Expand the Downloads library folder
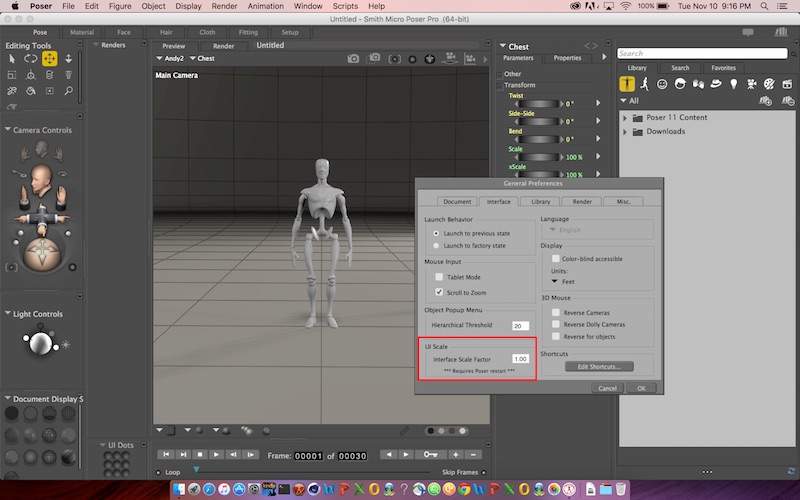The image size is (800, 500). (624, 132)
